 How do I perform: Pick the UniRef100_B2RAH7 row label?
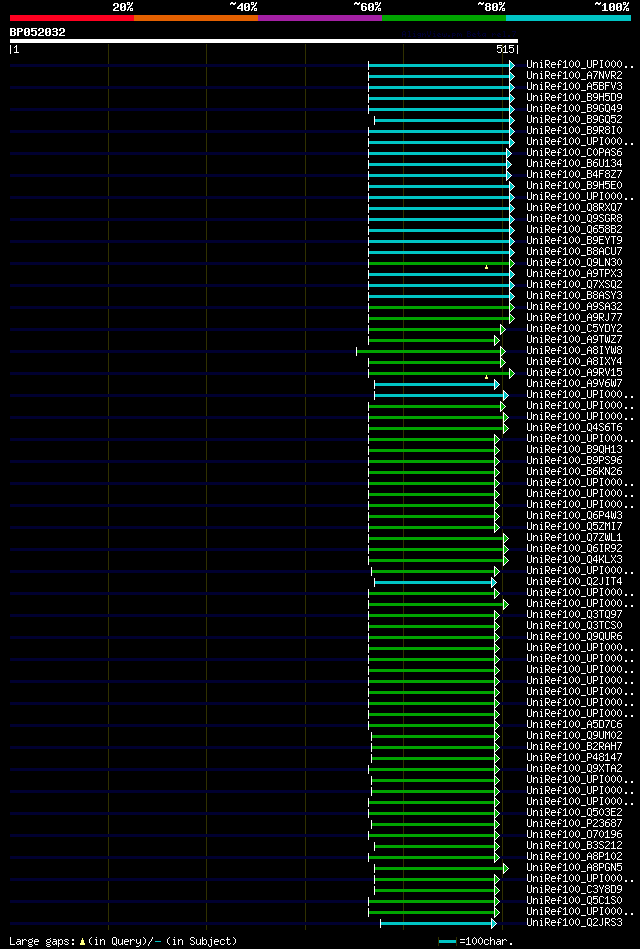574,747
